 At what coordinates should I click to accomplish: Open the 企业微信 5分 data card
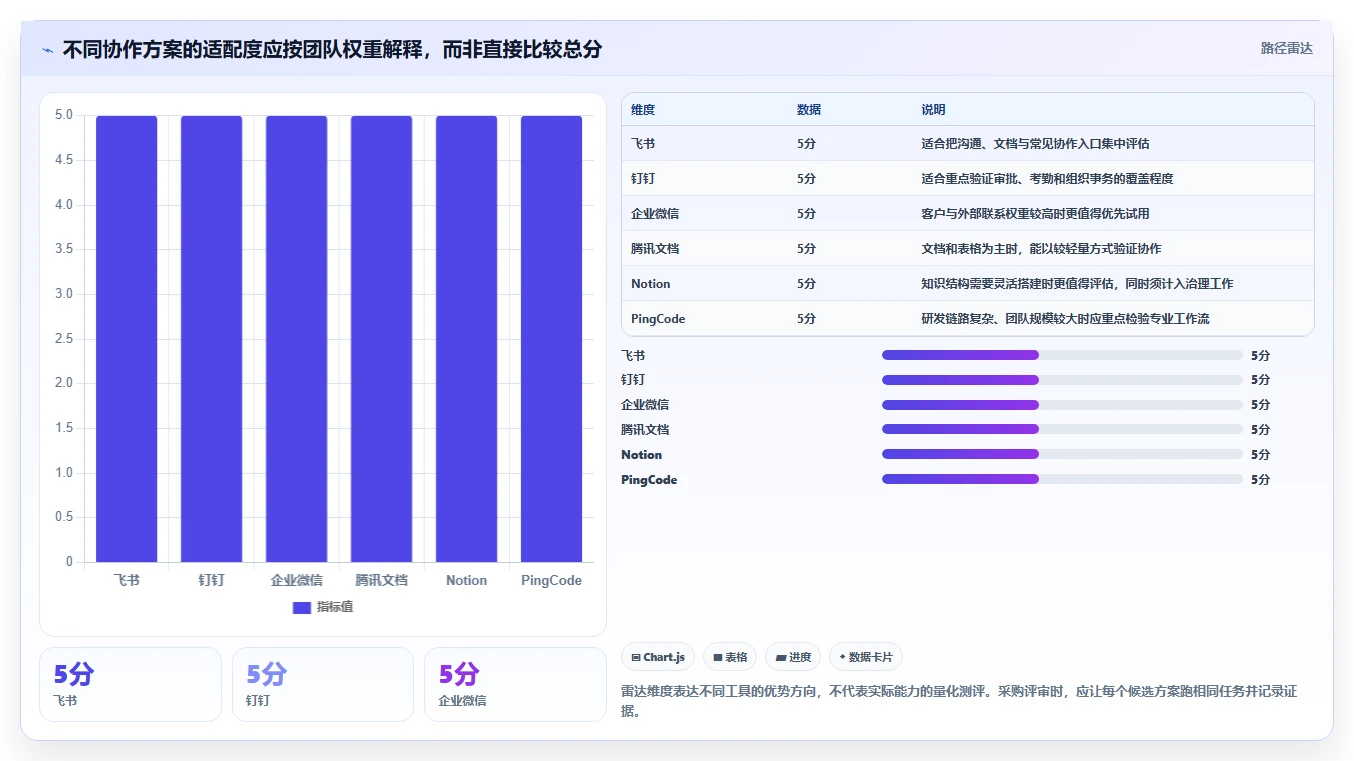click(515, 684)
